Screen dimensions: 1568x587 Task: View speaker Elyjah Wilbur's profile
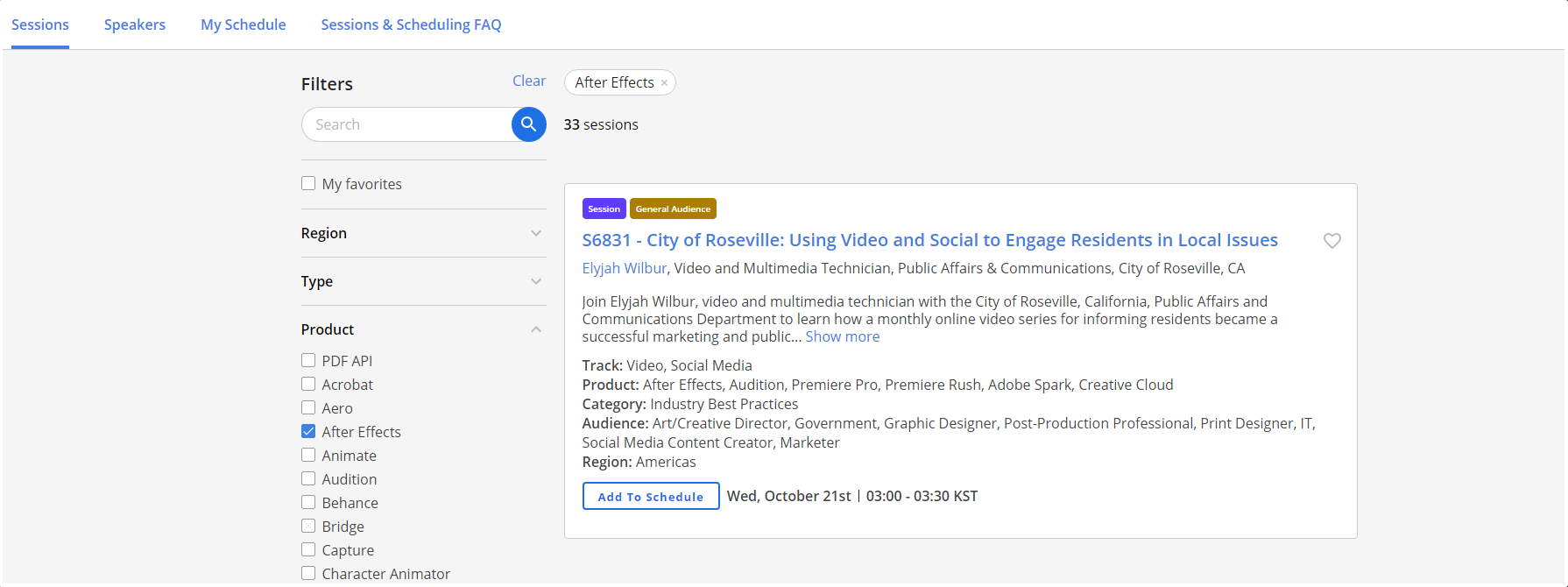tap(625, 268)
